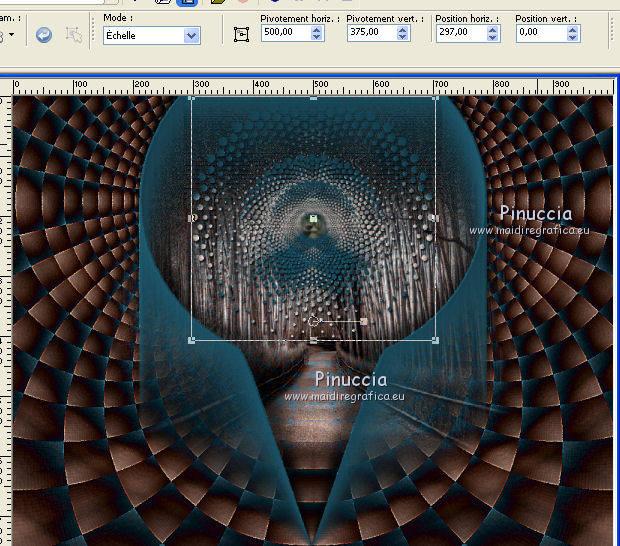Click the center pivot point icon
The height and width of the screenshot is (546, 620).
[x=241, y=34]
